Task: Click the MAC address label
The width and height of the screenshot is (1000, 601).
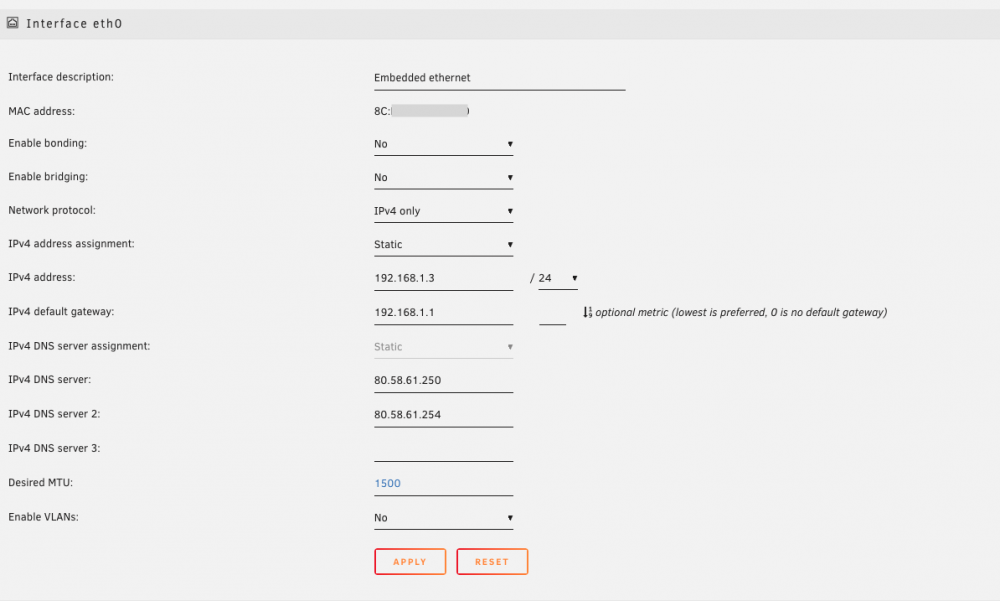Action: point(41,112)
